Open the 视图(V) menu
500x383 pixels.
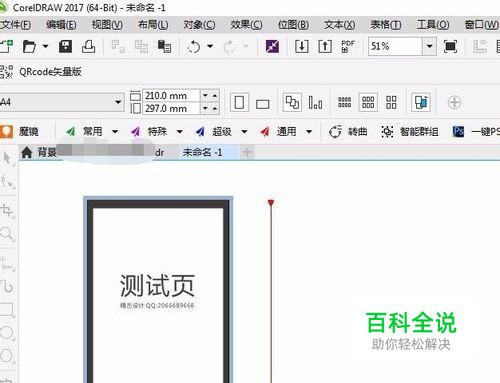(107, 25)
